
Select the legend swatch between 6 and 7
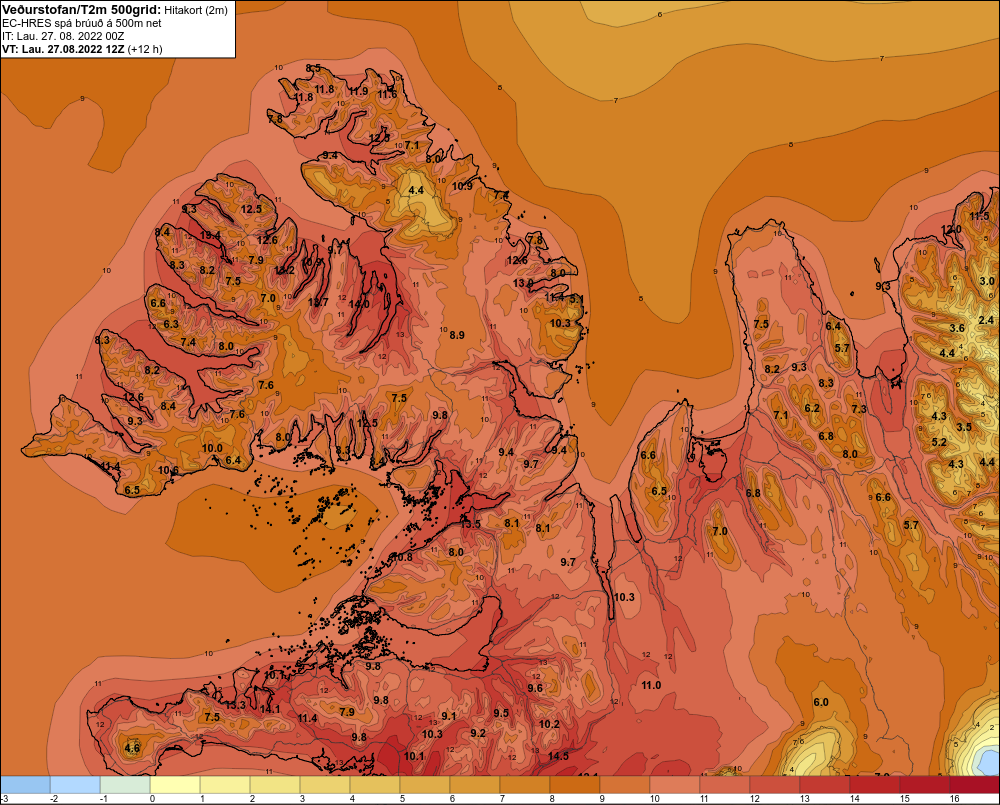pyautogui.click(x=475, y=785)
